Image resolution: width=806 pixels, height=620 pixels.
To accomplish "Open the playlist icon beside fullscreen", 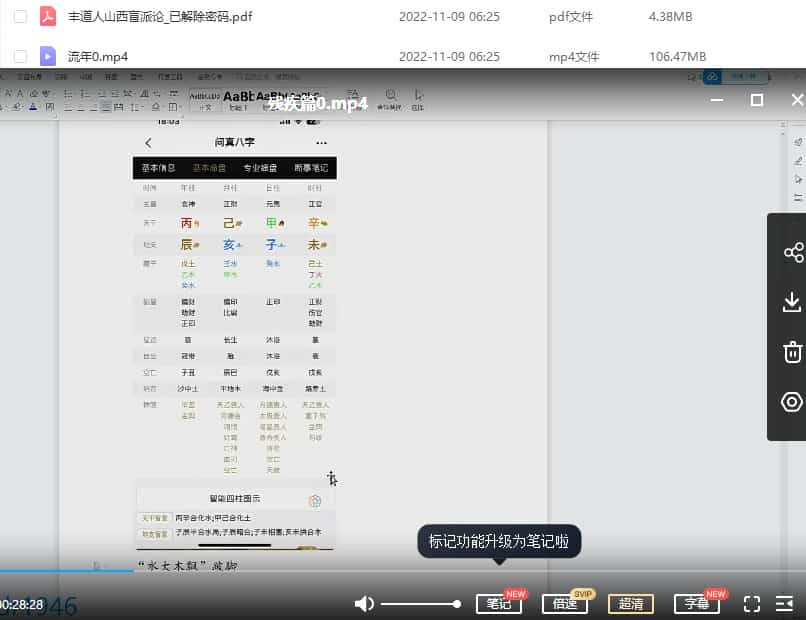I will pos(784,604).
